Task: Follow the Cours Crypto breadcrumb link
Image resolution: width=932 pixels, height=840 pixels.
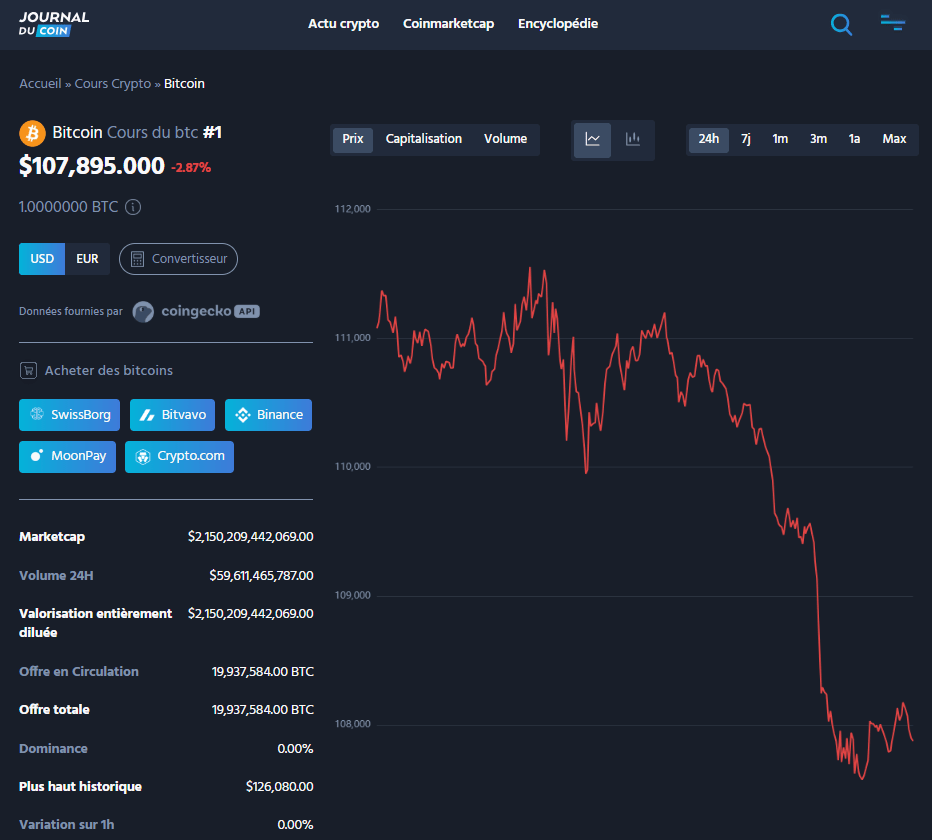Action: tap(112, 83)
